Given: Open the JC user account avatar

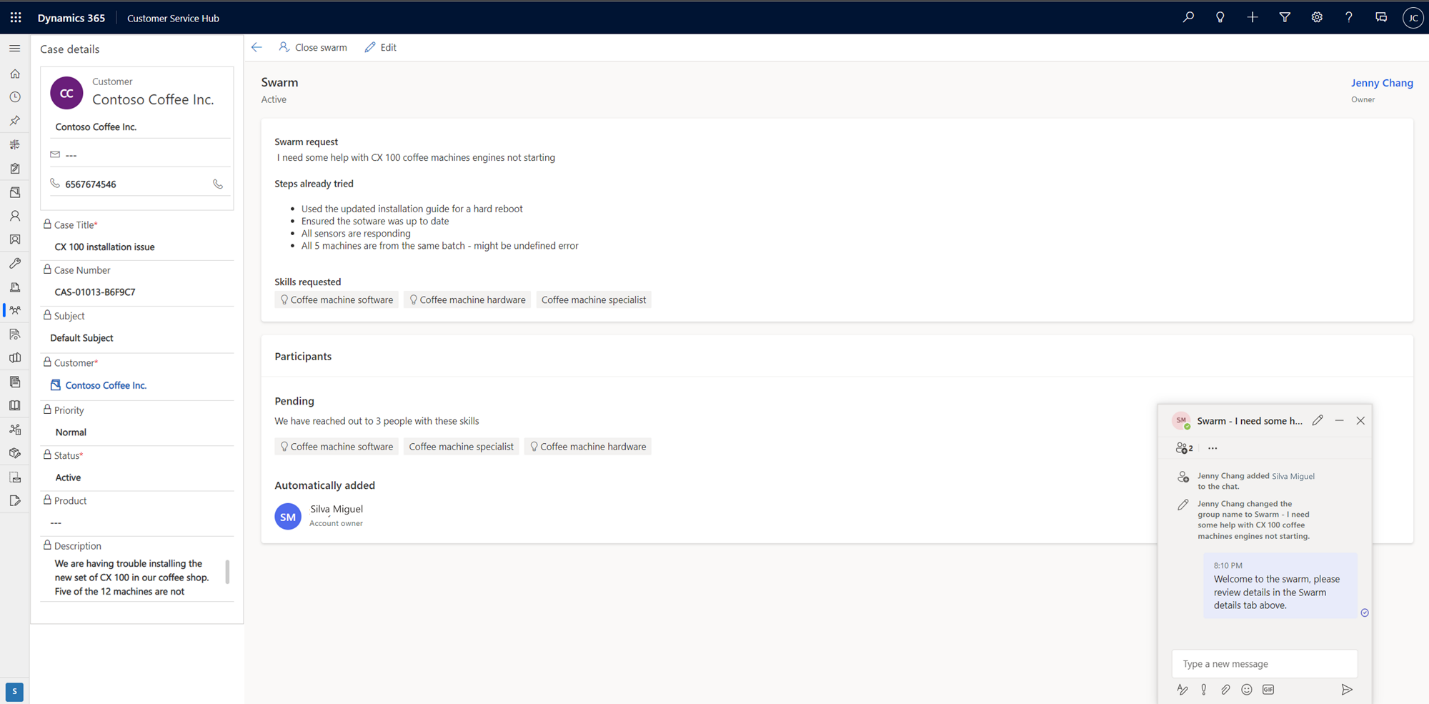Looking at the screenshot, I should coord(1412,18).
